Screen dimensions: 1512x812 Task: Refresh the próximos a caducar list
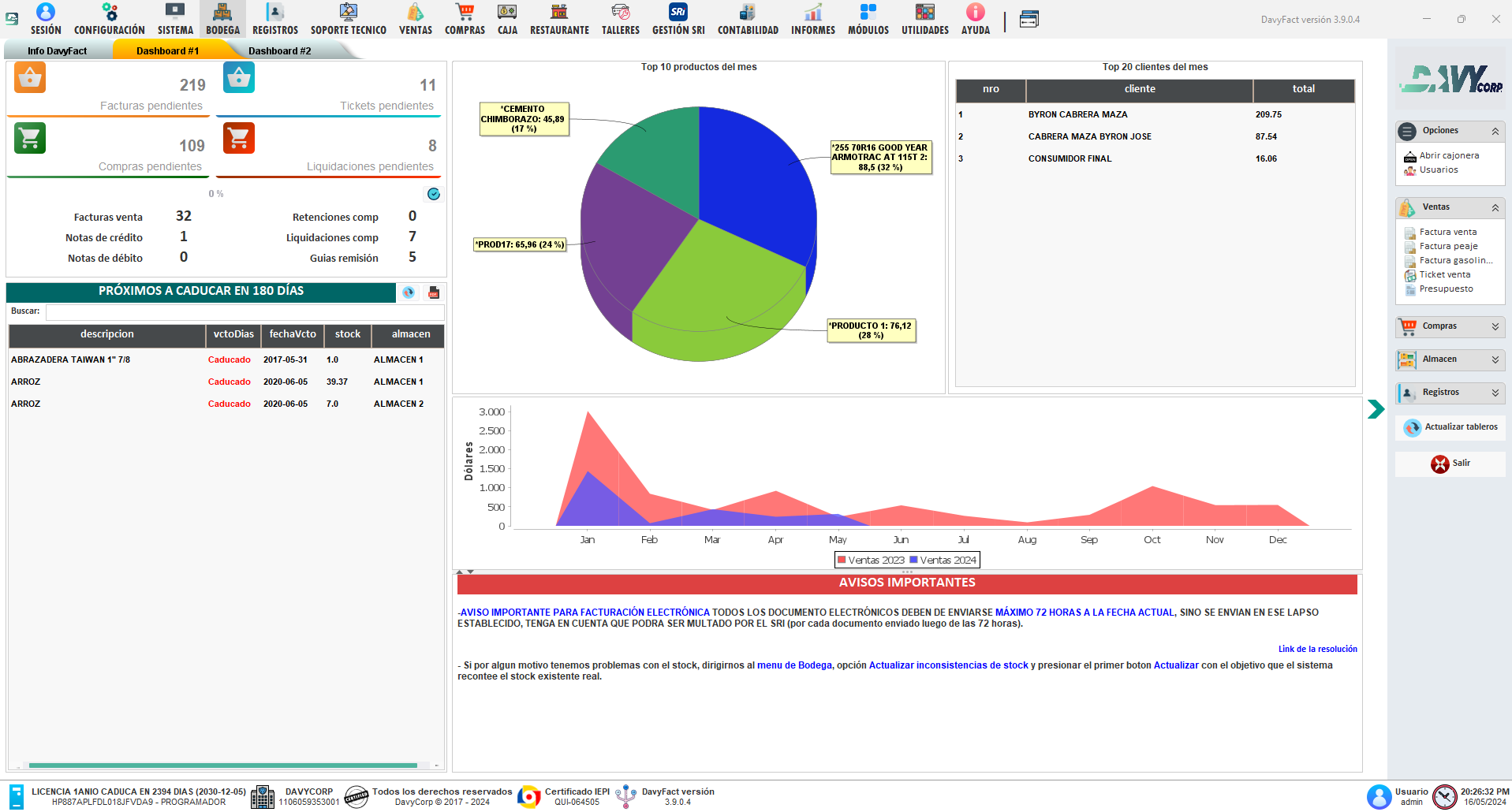pos(409,292)
